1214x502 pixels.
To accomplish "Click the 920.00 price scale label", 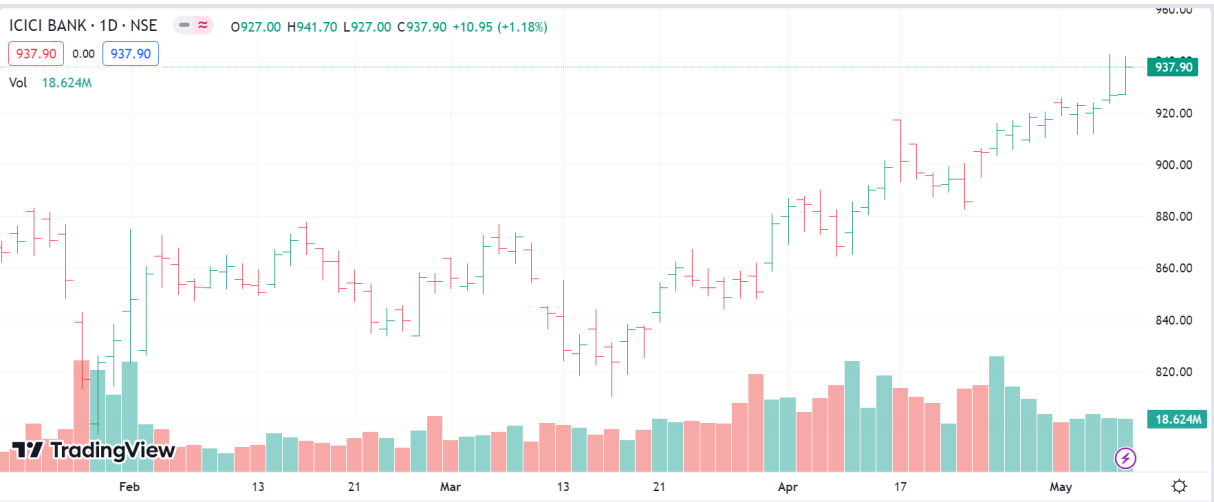I will point(1172,113).
